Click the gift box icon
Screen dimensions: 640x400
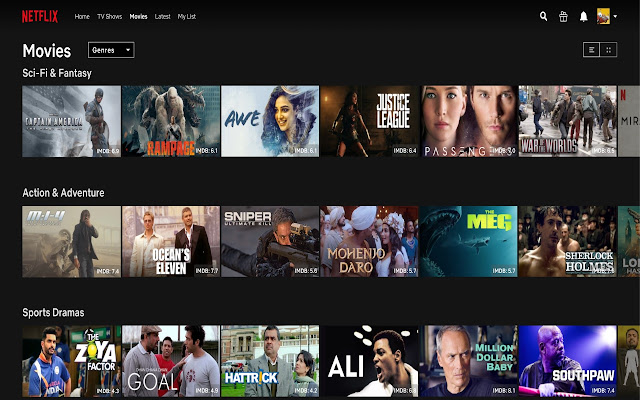tap(563, 16)
